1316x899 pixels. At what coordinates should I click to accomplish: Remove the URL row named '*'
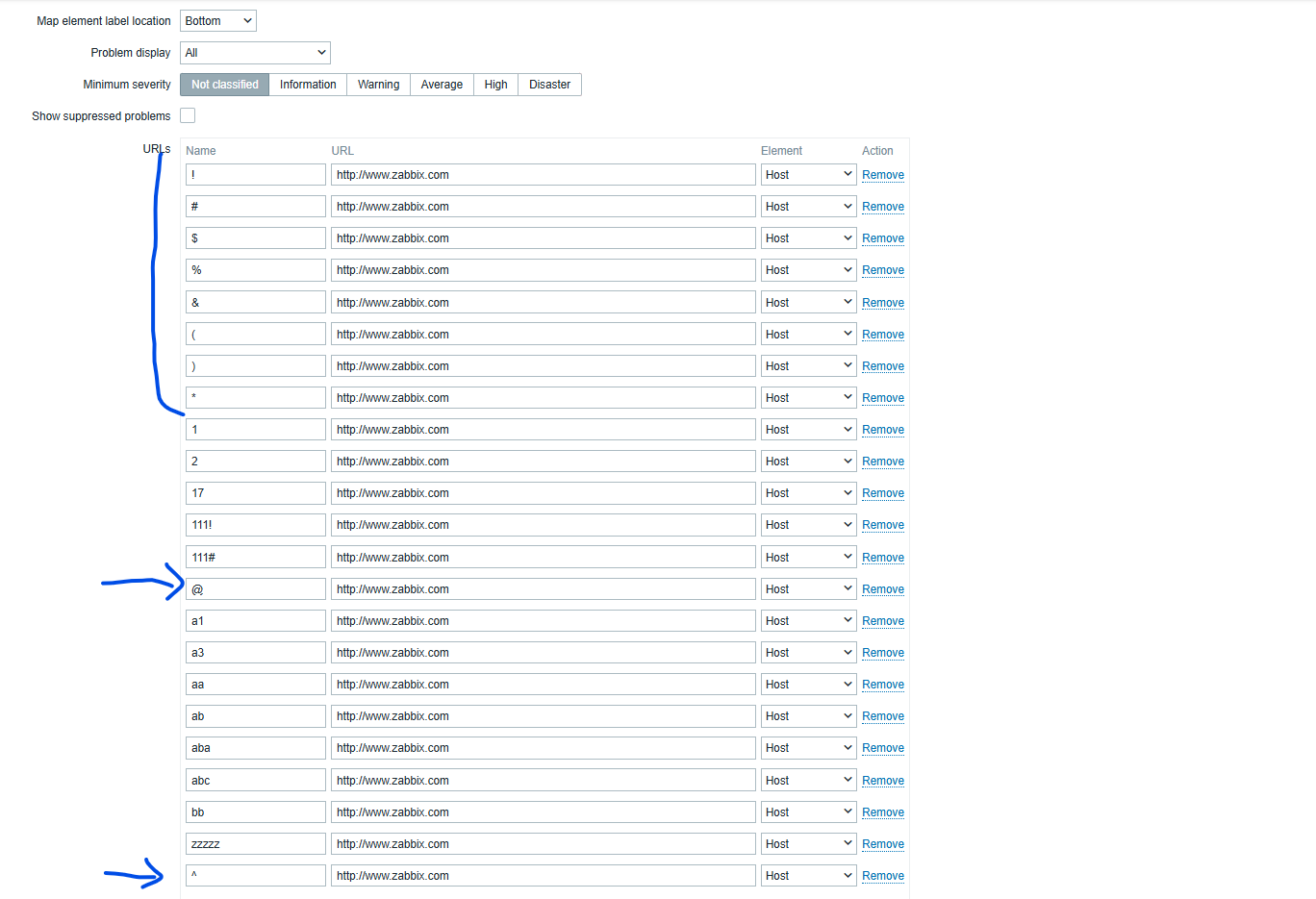[x=883, y=398]
